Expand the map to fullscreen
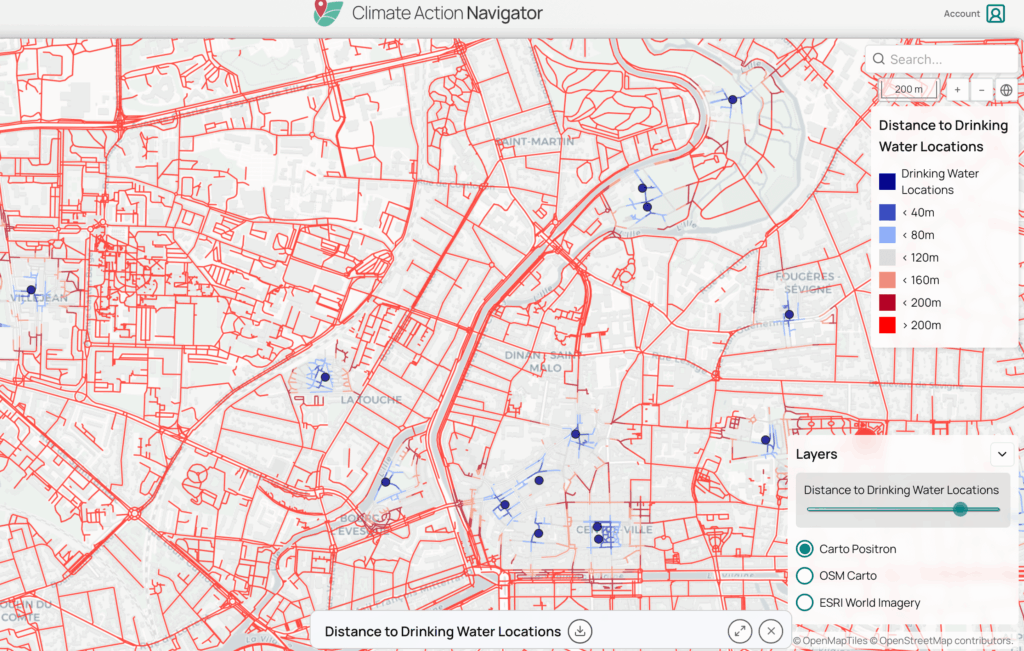Screen dimensions: 1024x651 pyautogui.click(x=739, y=631)
